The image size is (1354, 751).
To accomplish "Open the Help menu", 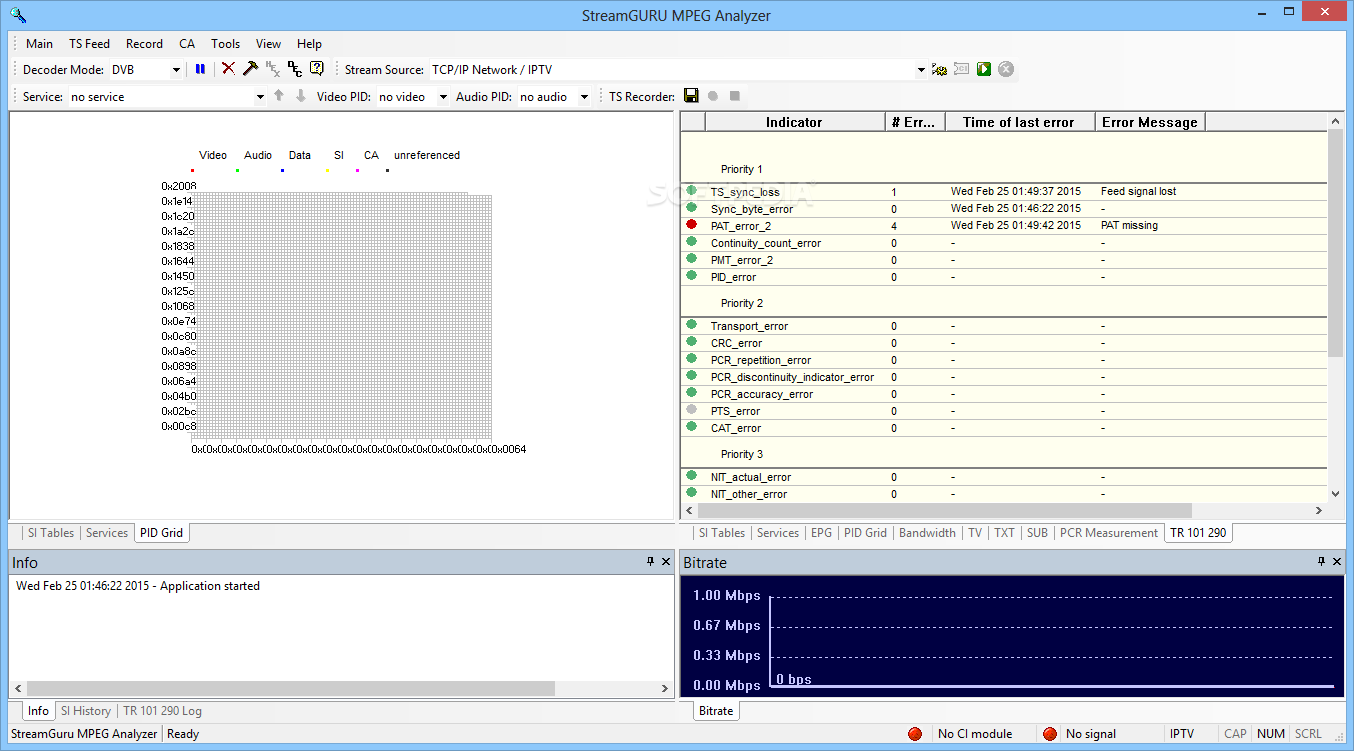I will (x=309, y=43).
